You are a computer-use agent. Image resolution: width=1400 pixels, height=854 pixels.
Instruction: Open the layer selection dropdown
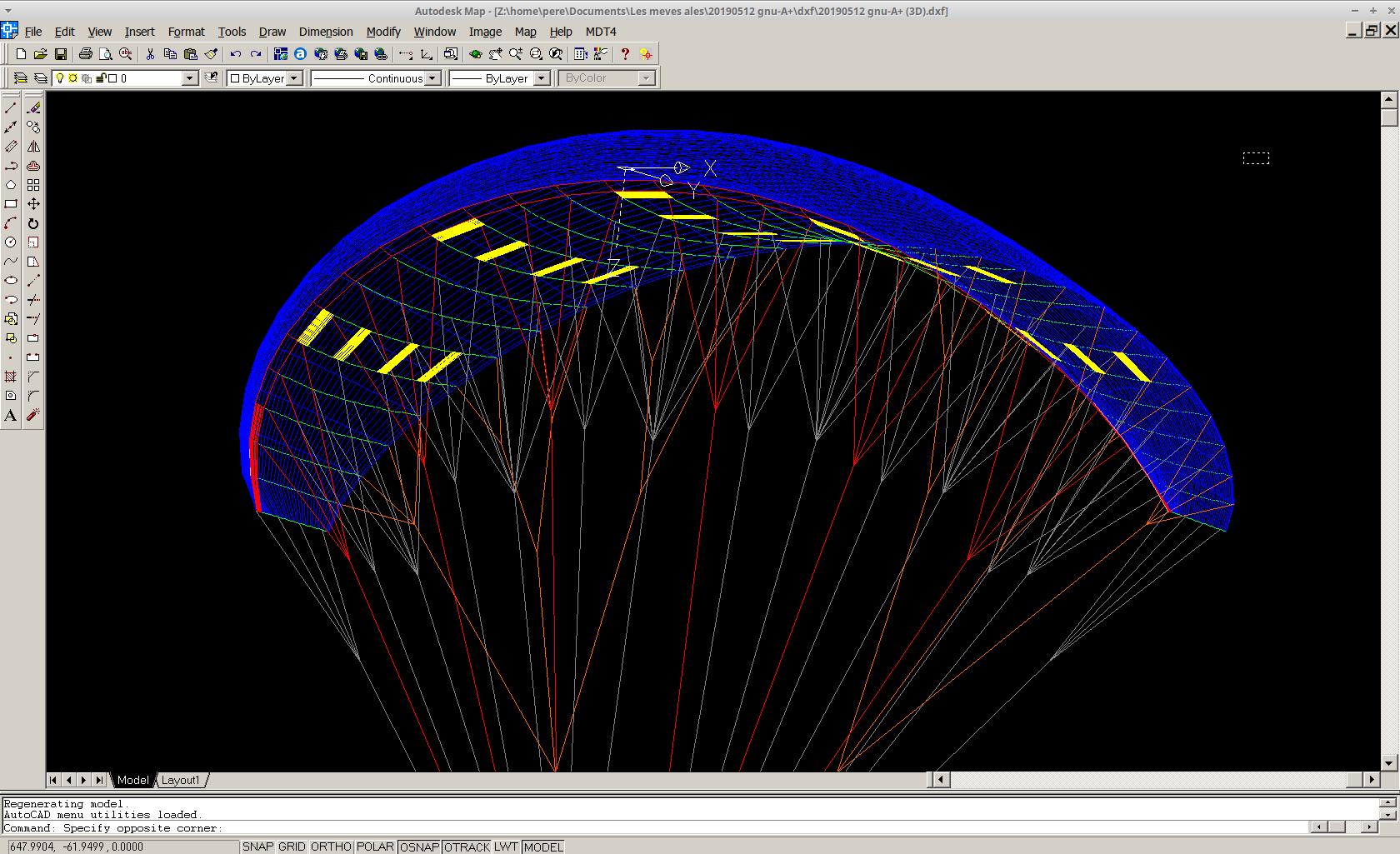189,78
